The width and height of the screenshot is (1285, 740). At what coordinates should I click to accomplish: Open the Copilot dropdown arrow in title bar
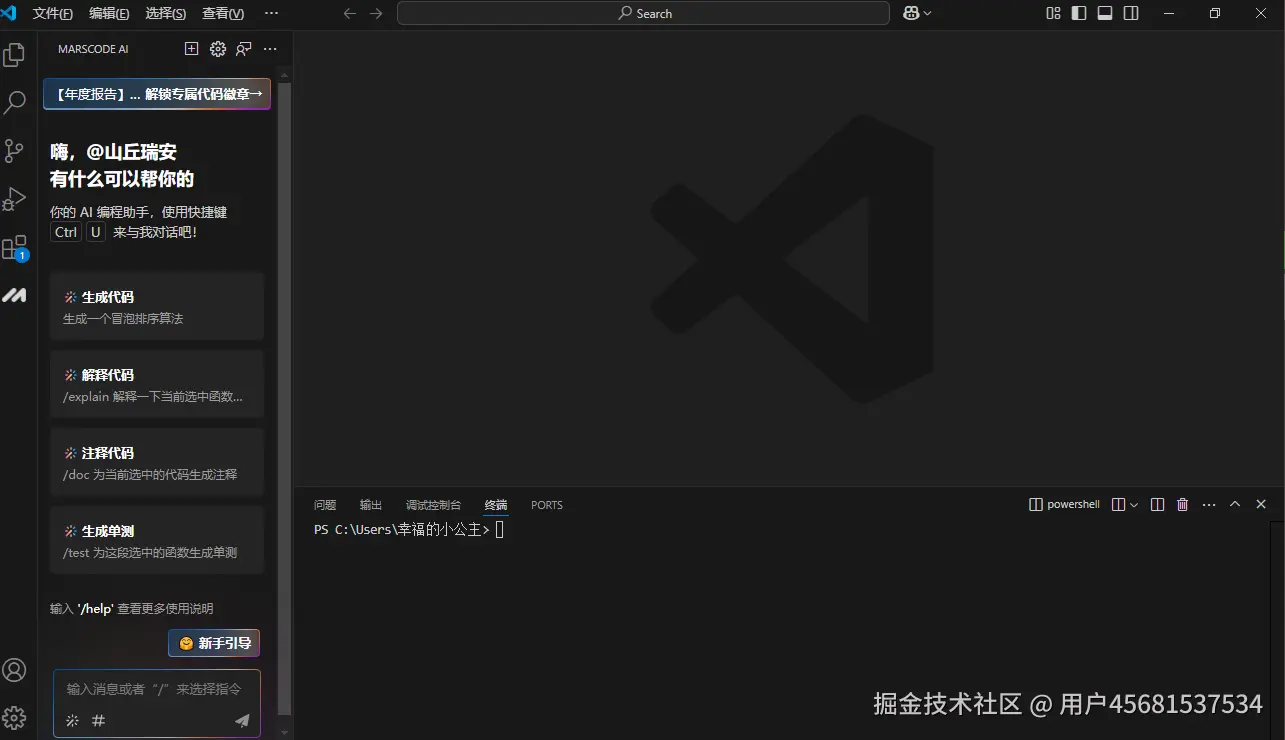928,13
